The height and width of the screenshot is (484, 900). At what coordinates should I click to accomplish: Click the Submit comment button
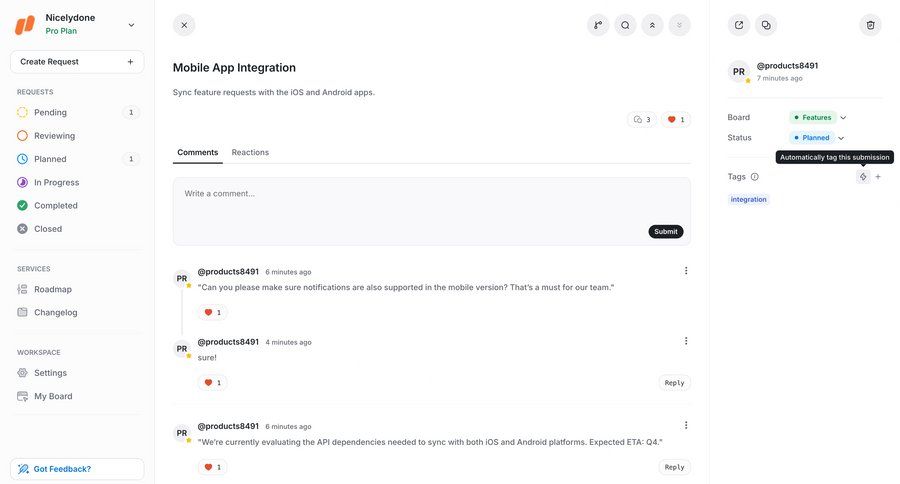[x=666, y=231]
